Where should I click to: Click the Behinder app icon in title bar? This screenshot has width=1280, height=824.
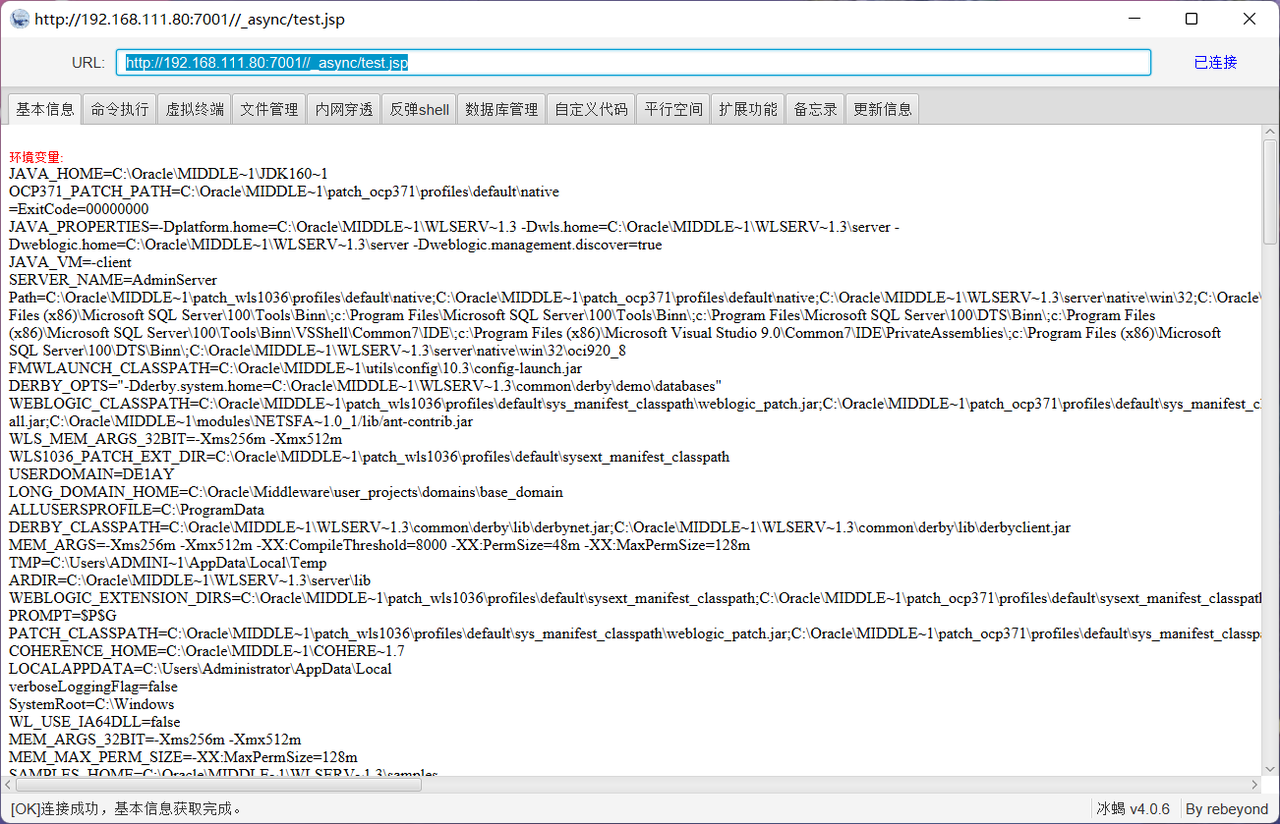[19, 19]
